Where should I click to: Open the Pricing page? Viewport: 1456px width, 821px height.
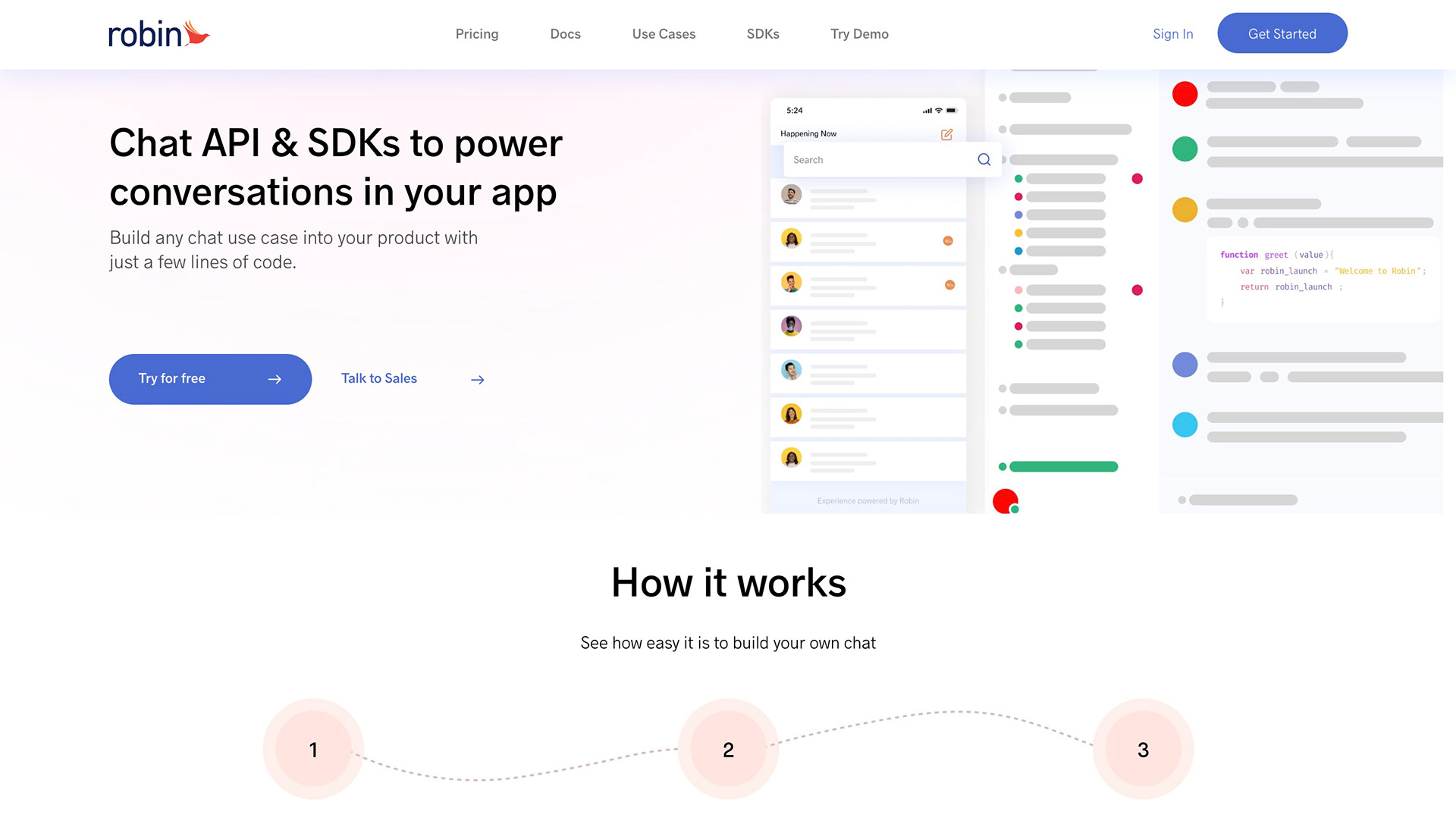tap(476, 34)
